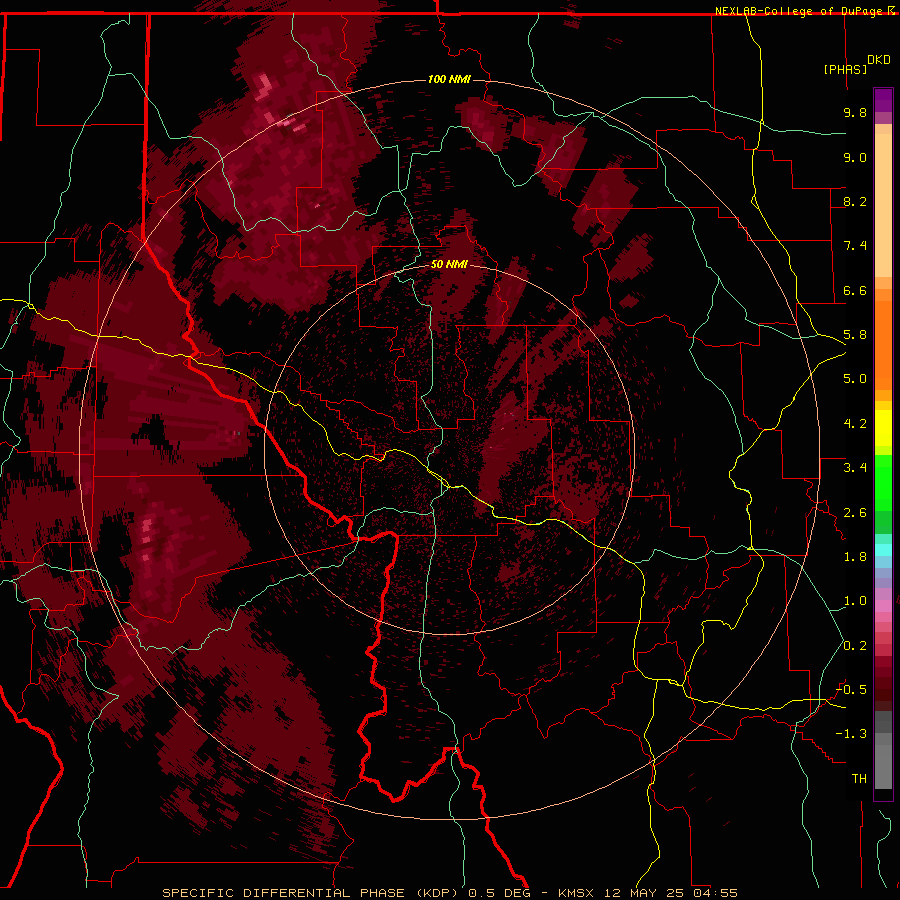Select the 2.6 scale value
This screenshot has height=900, width=900.
point(855,513)
